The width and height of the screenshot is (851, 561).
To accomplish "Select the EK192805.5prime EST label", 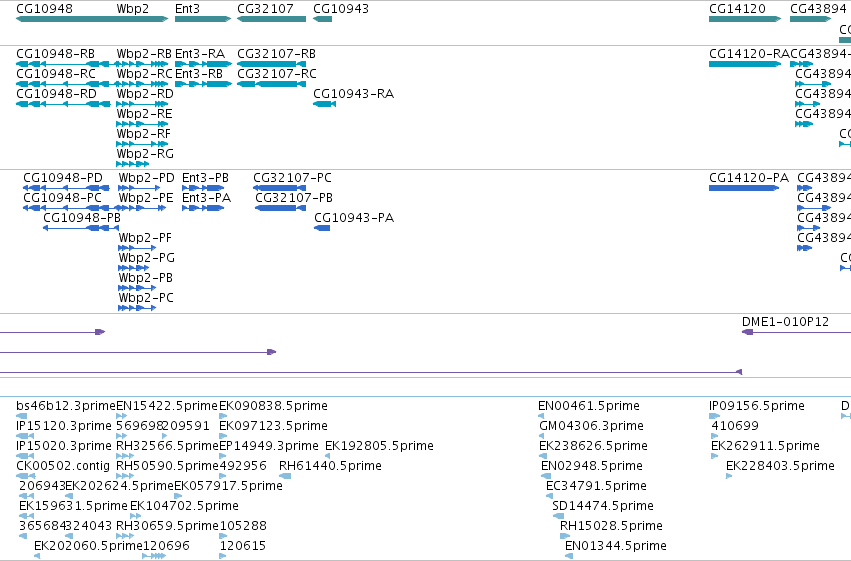I will [379, 447].
